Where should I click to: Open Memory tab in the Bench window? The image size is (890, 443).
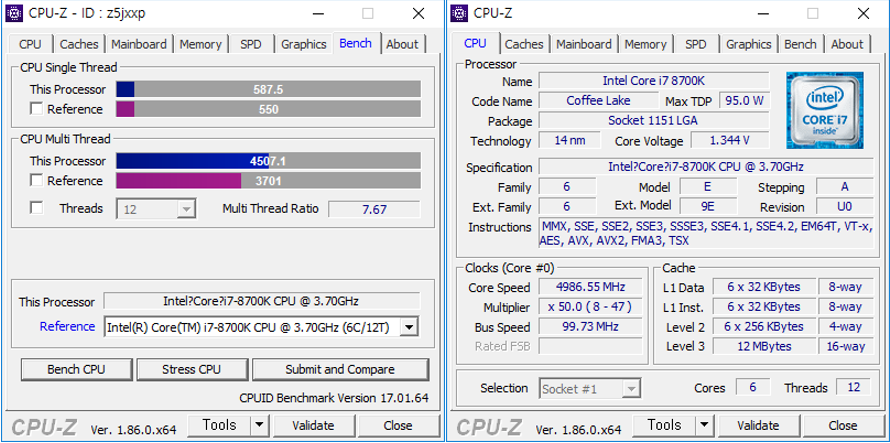pyautogui.click(x=200, y=44)
